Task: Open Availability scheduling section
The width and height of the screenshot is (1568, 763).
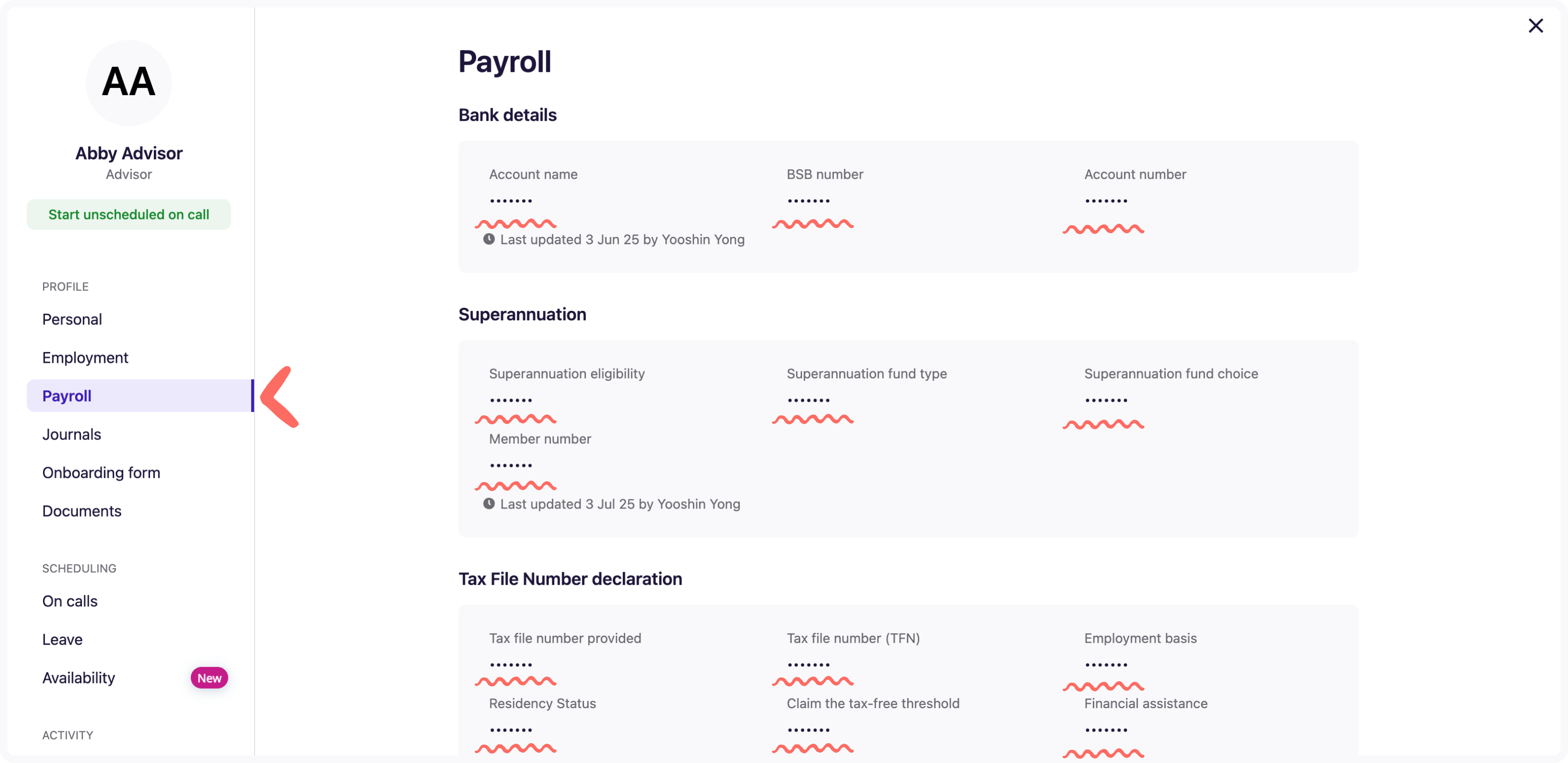Action: click(x=79, y=677)
